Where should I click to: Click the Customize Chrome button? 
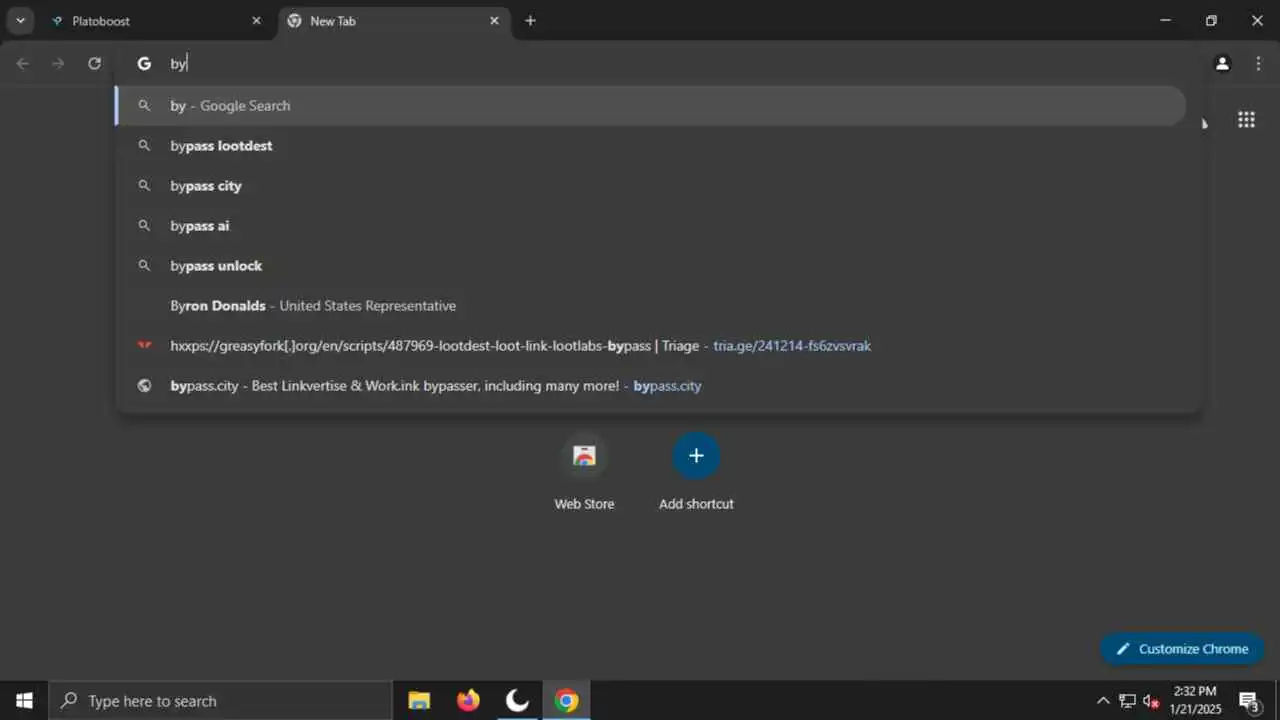1182,649
